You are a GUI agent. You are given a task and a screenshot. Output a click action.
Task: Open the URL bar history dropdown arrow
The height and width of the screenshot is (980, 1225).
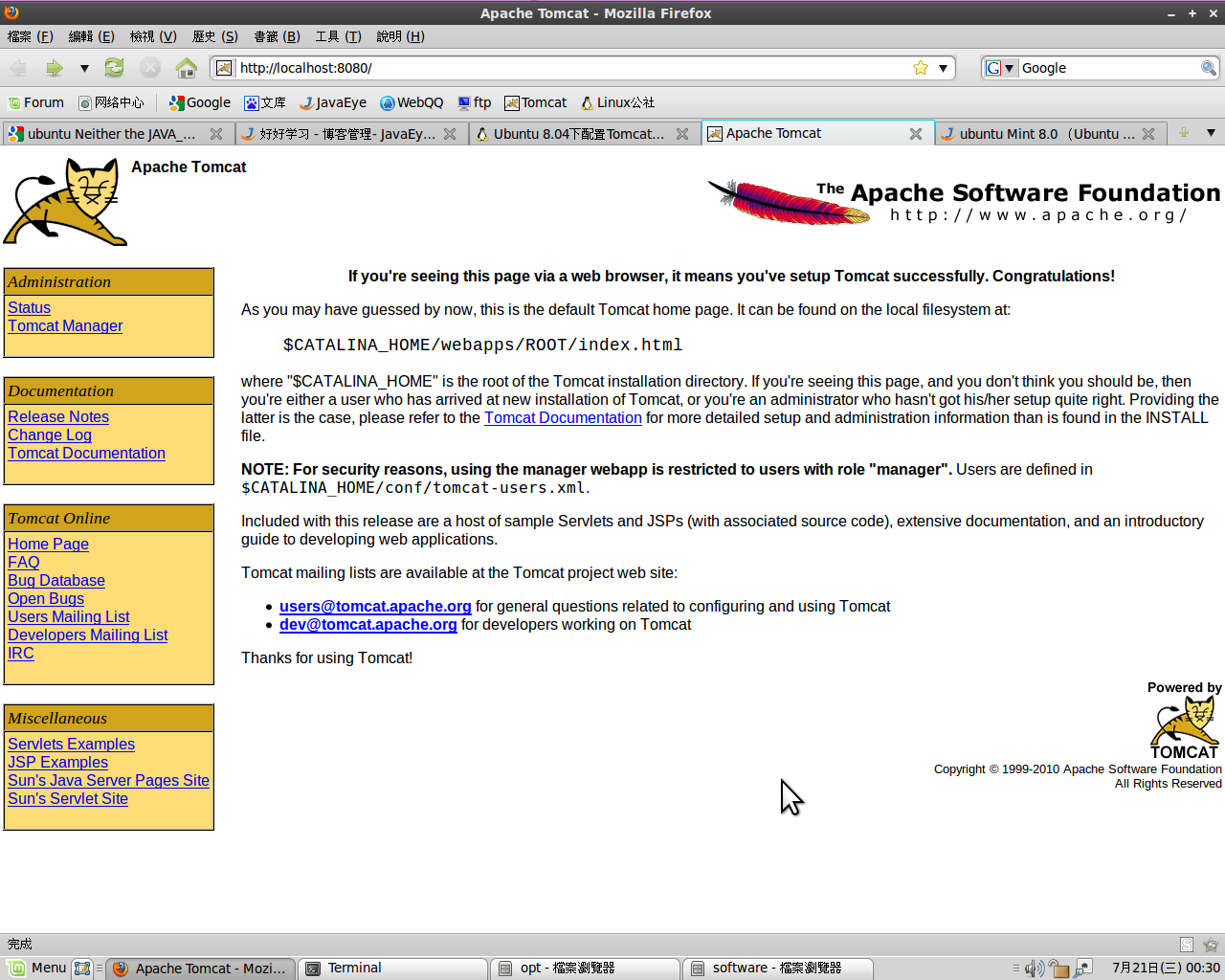[943, 68]
